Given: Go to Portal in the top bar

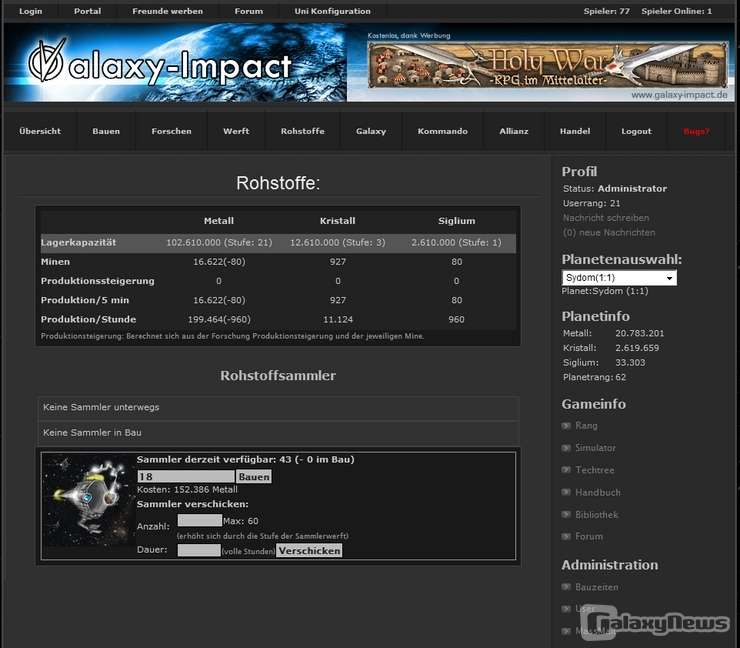Looking at the screenshot, I should point(87,11).
